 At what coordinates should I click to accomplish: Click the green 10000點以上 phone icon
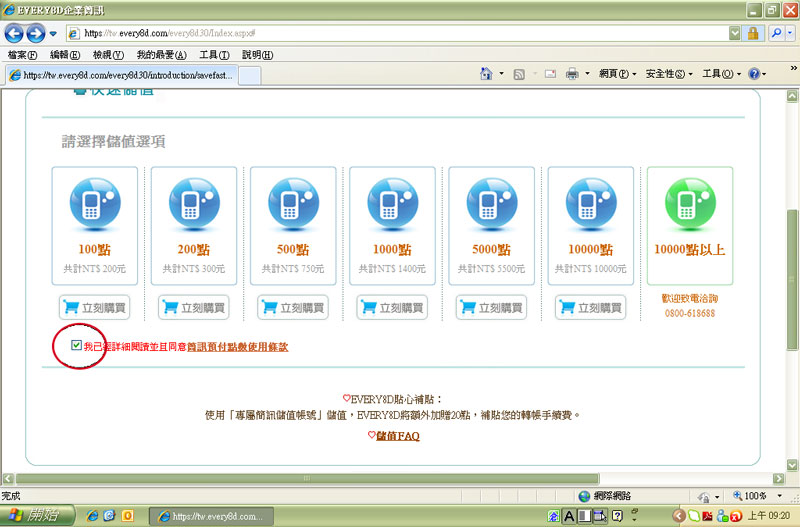tap(690, 205)
